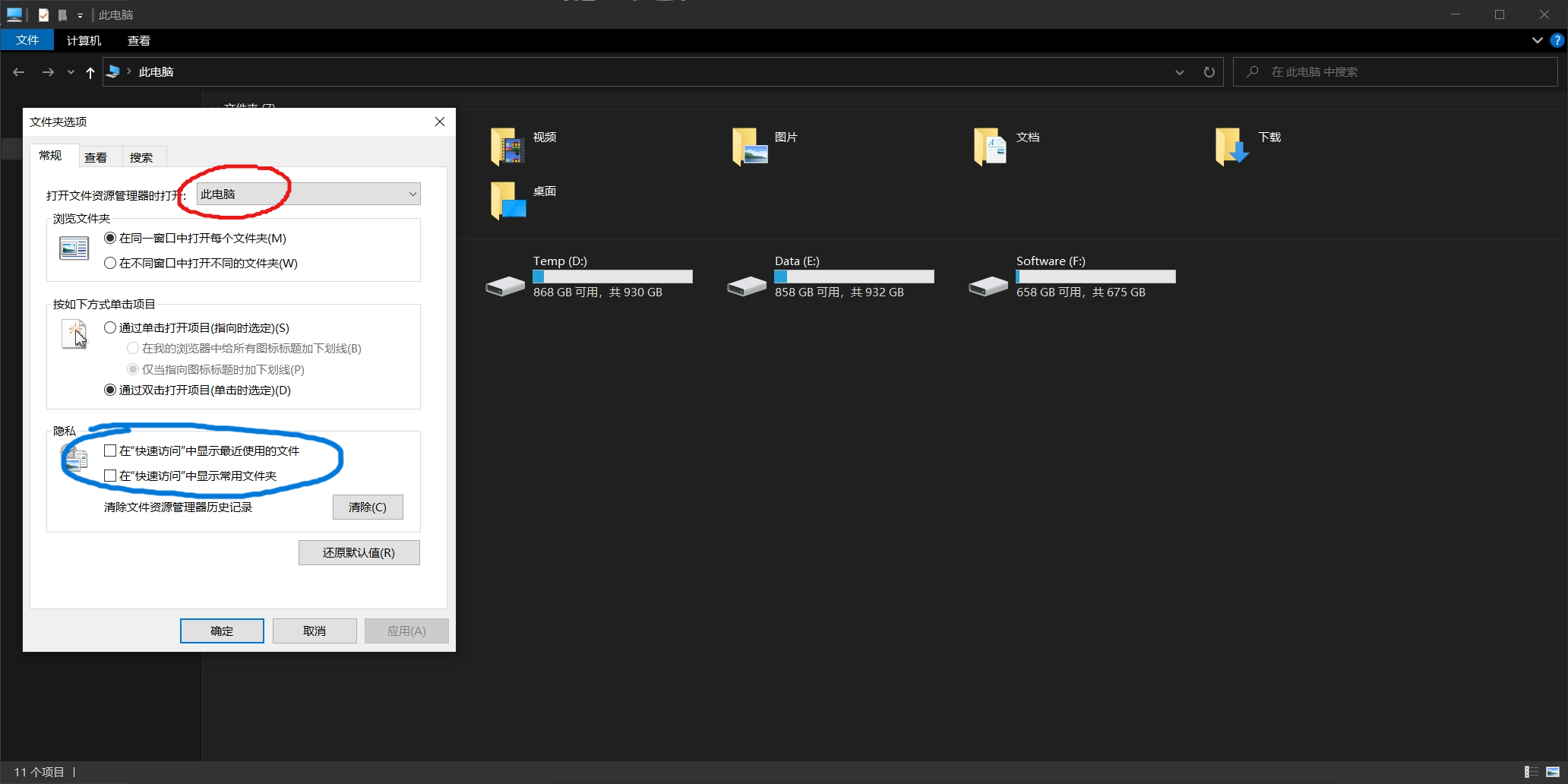This screenshot has height=784, width=1568.
Task: Click the Temp (D:) usage bar
Action: click(612, 277)
